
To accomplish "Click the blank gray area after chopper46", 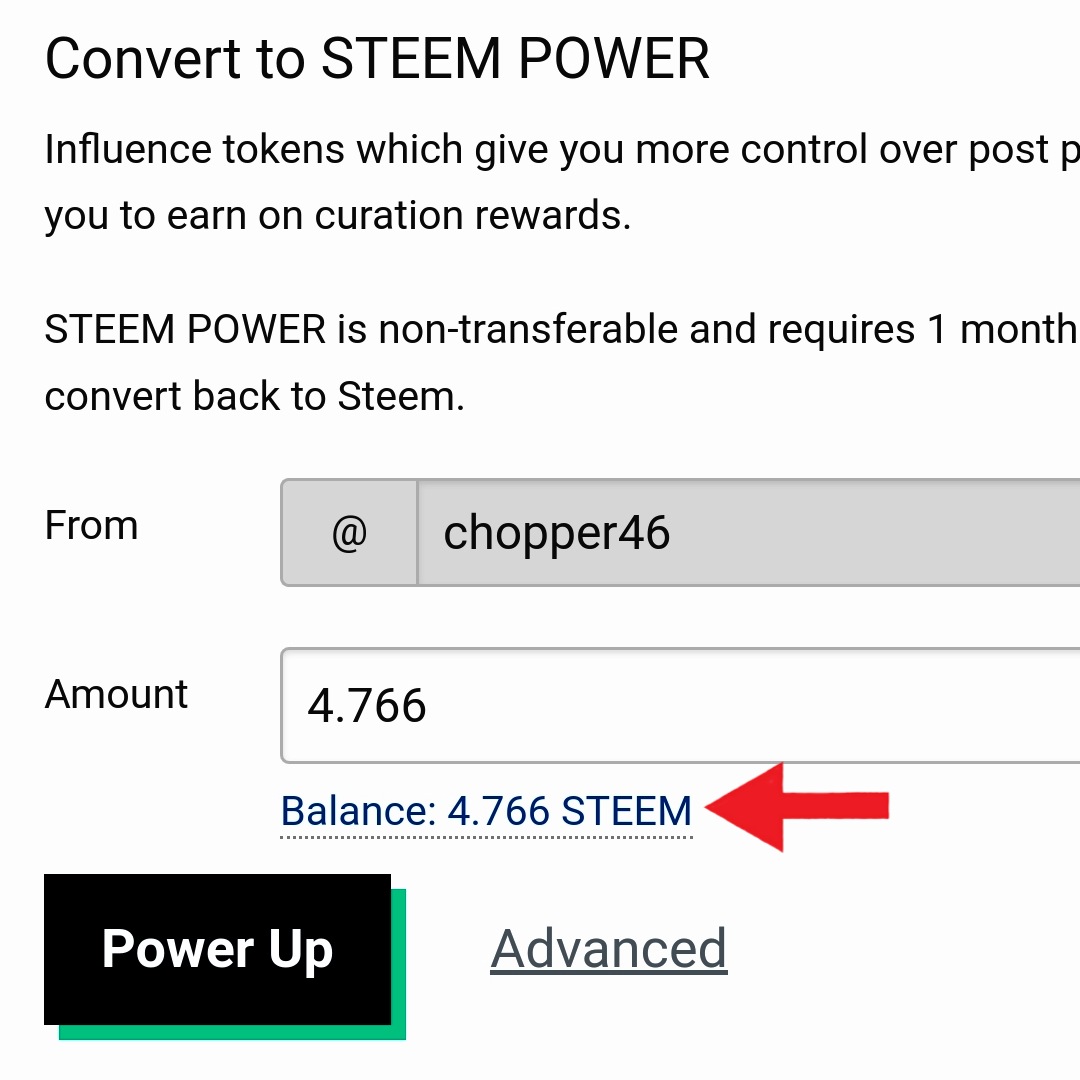I will click(x=875, y=532).
